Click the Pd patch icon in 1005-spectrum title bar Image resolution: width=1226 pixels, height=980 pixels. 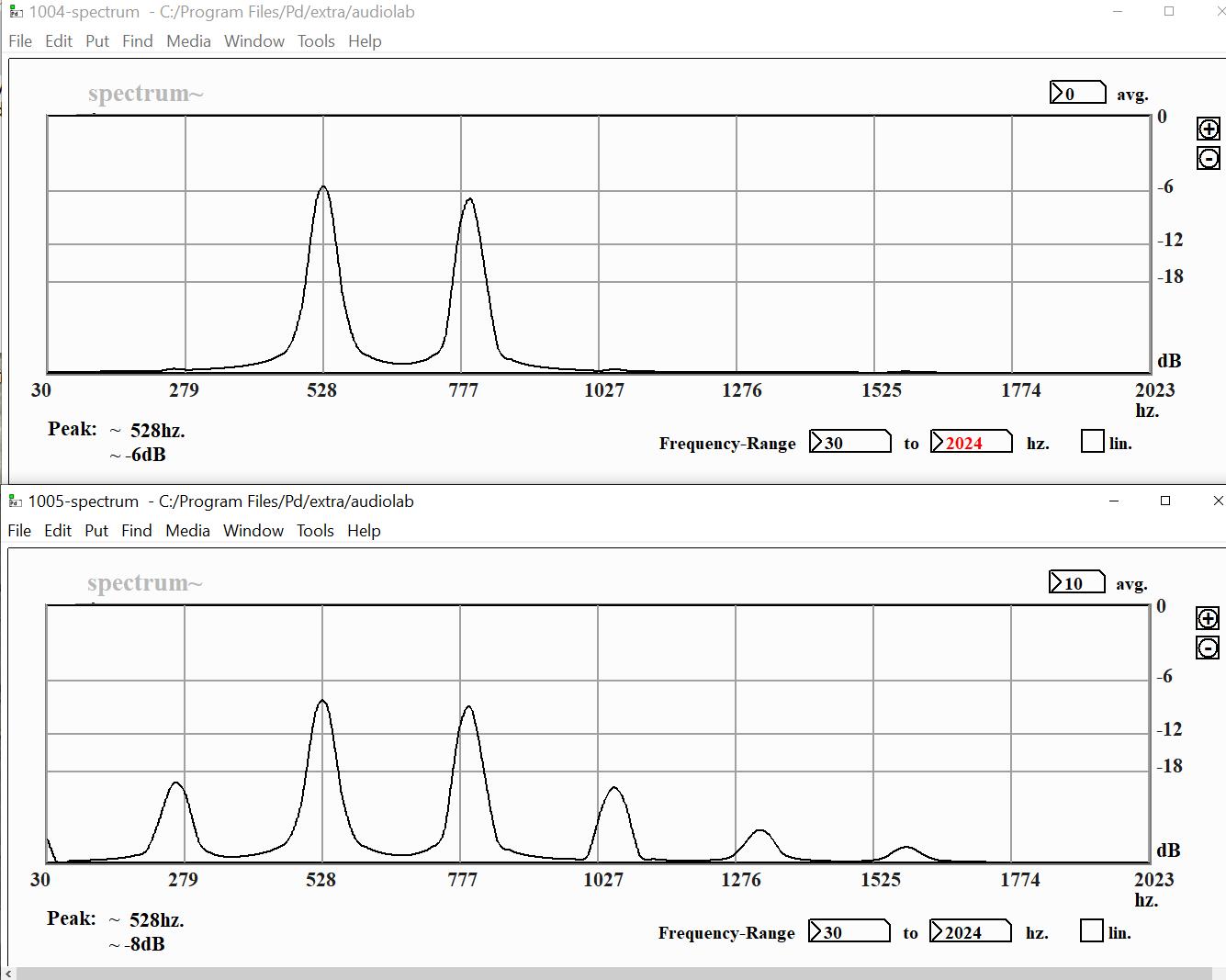click(13, 501)
